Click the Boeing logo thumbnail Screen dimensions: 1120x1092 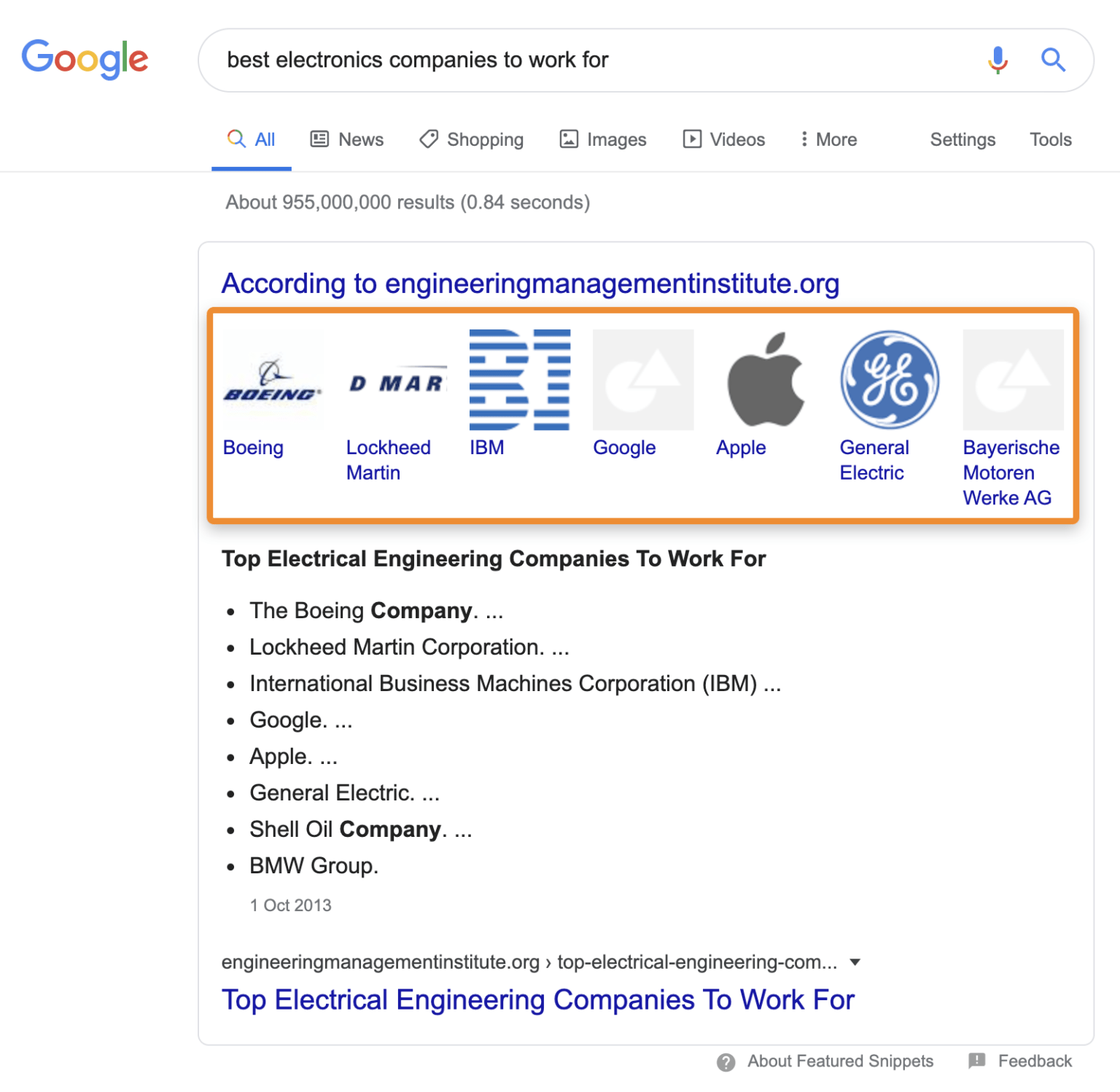pyautogui.click(x=271, y=380)
